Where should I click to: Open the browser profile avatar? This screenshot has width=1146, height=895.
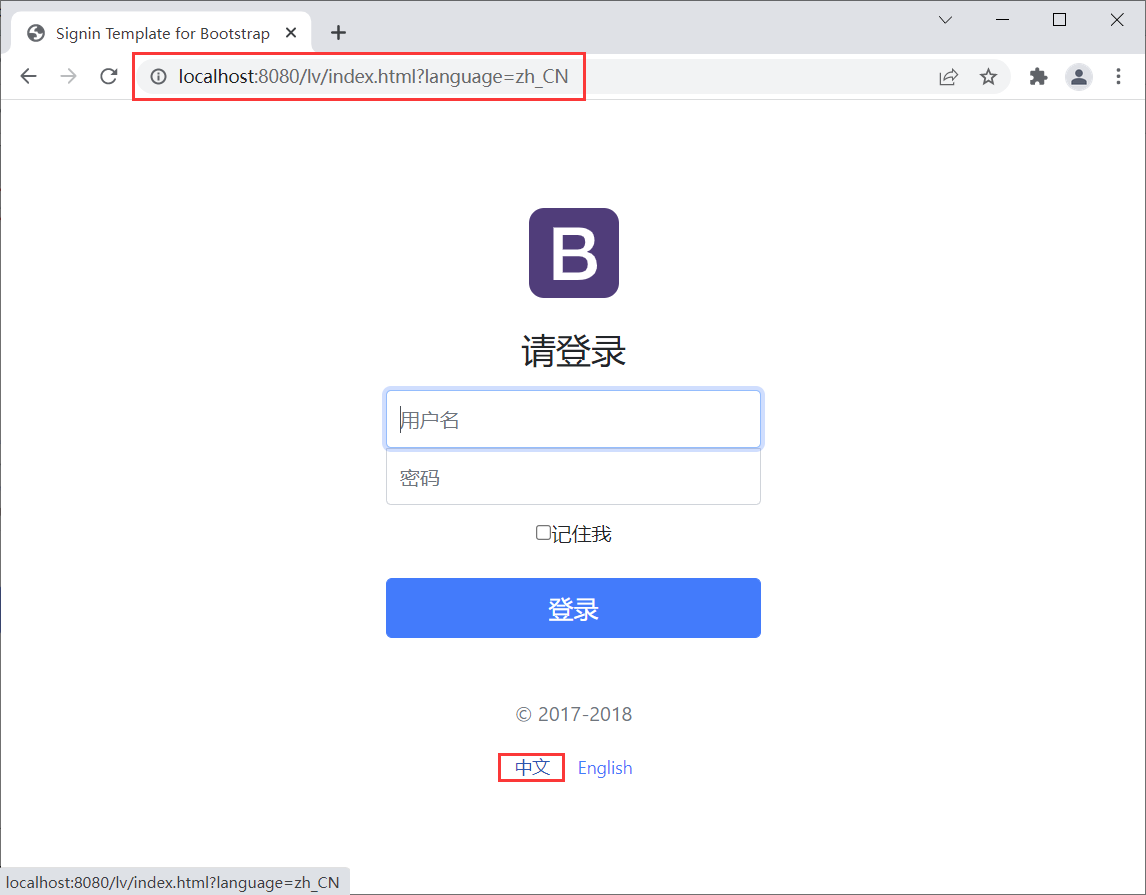(x=1079, y=77)
